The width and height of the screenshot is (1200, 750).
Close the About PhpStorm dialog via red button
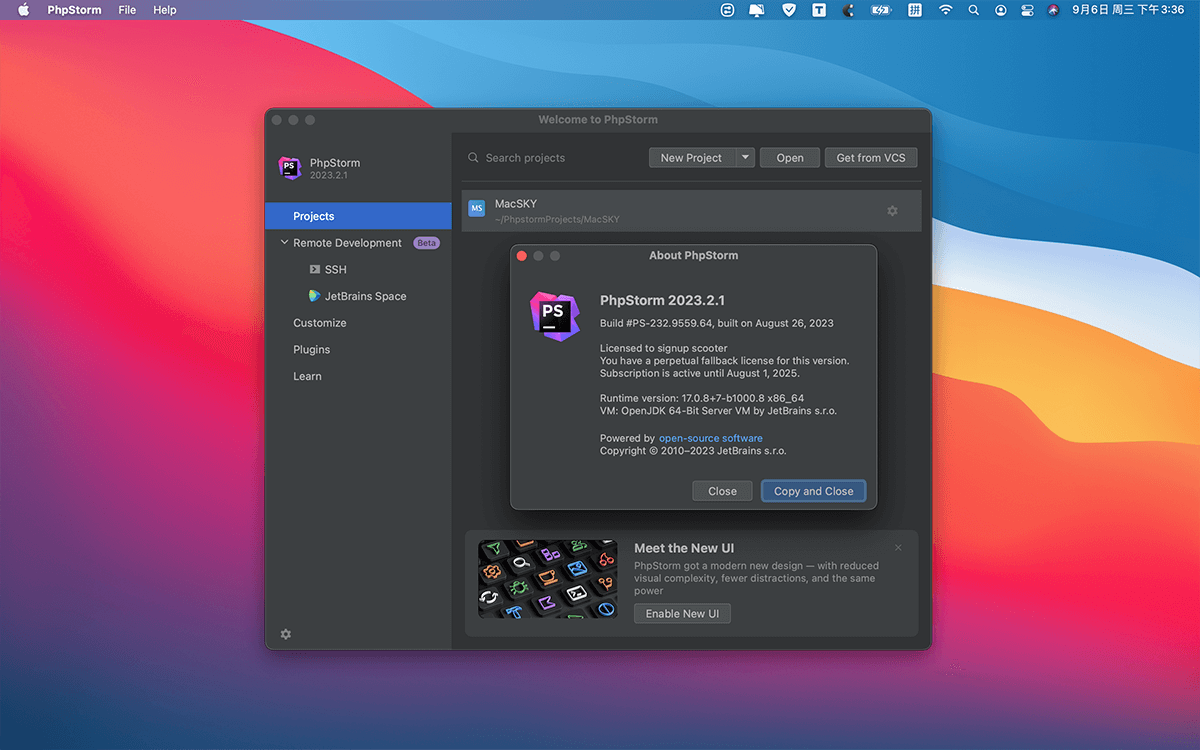(x=522, y=256)
